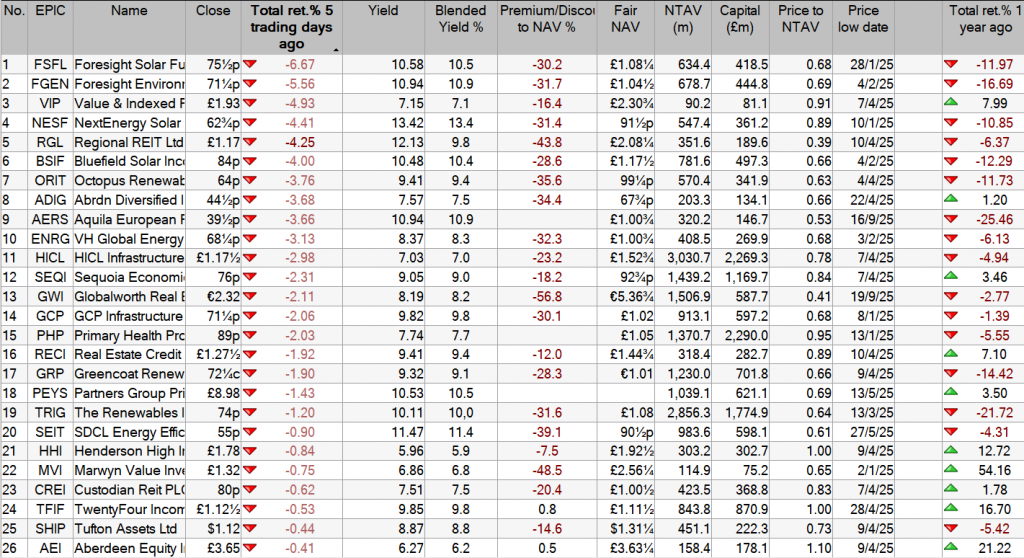Select the NESF EPIC cell

(50, 123)
